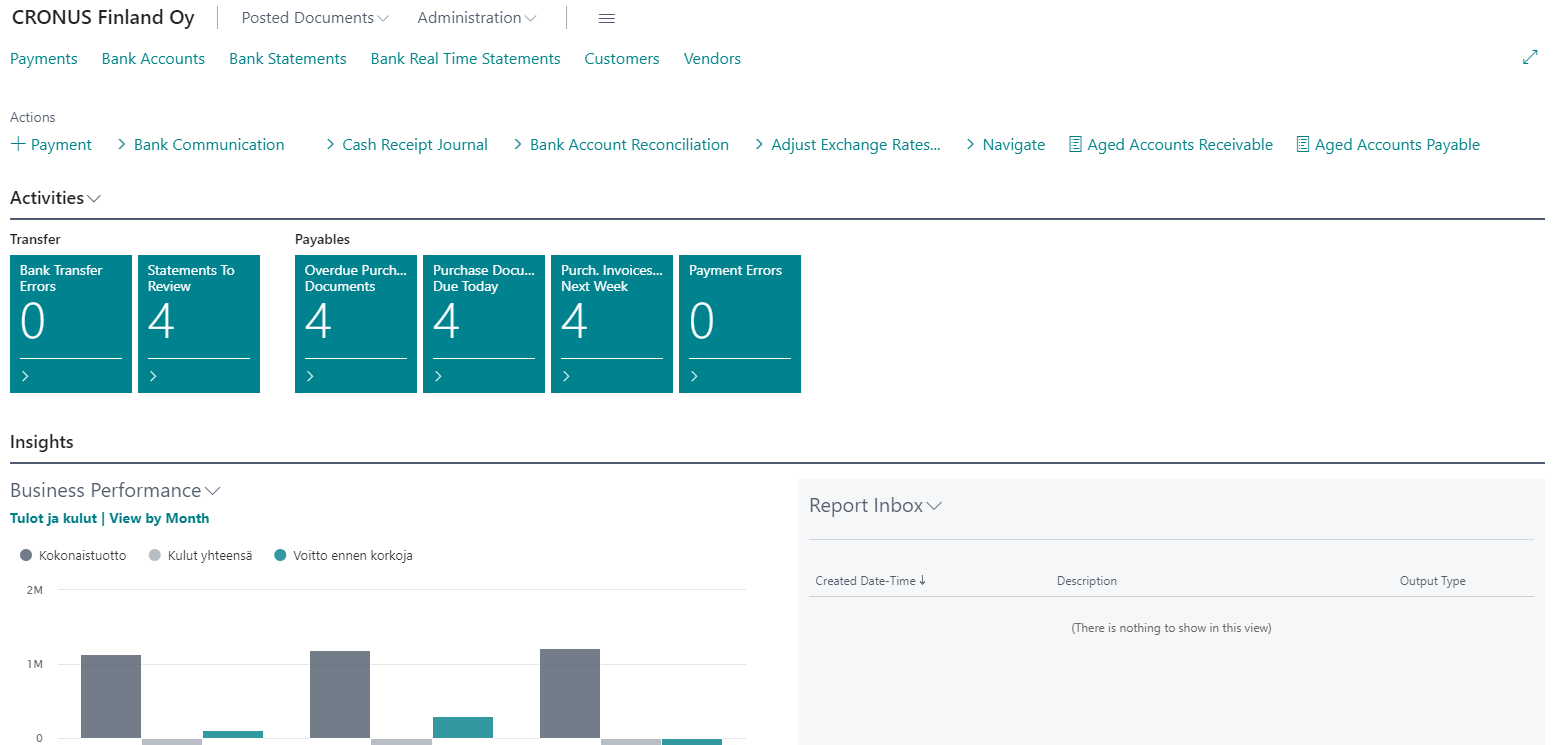
Task: Click the Aged Accounts Payable report icon
Action: click(x=1302, y=144)
